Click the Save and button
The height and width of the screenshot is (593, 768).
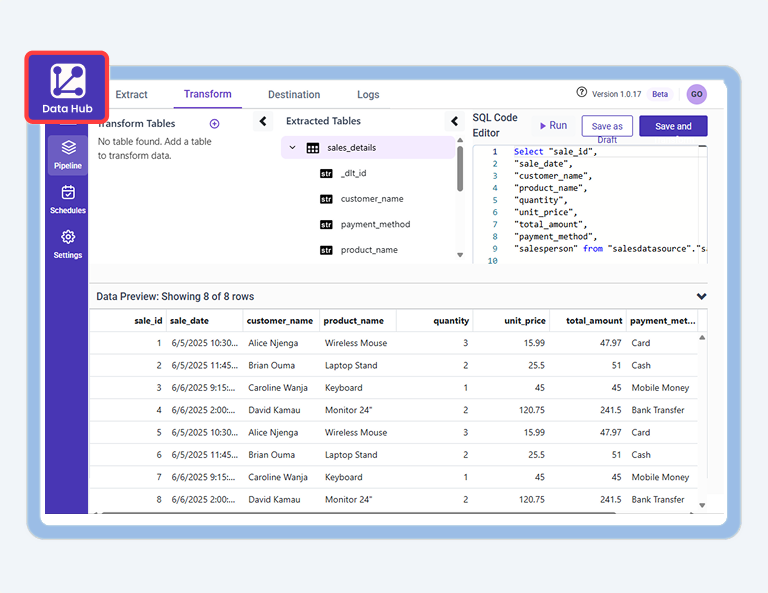tap(673, 126)
